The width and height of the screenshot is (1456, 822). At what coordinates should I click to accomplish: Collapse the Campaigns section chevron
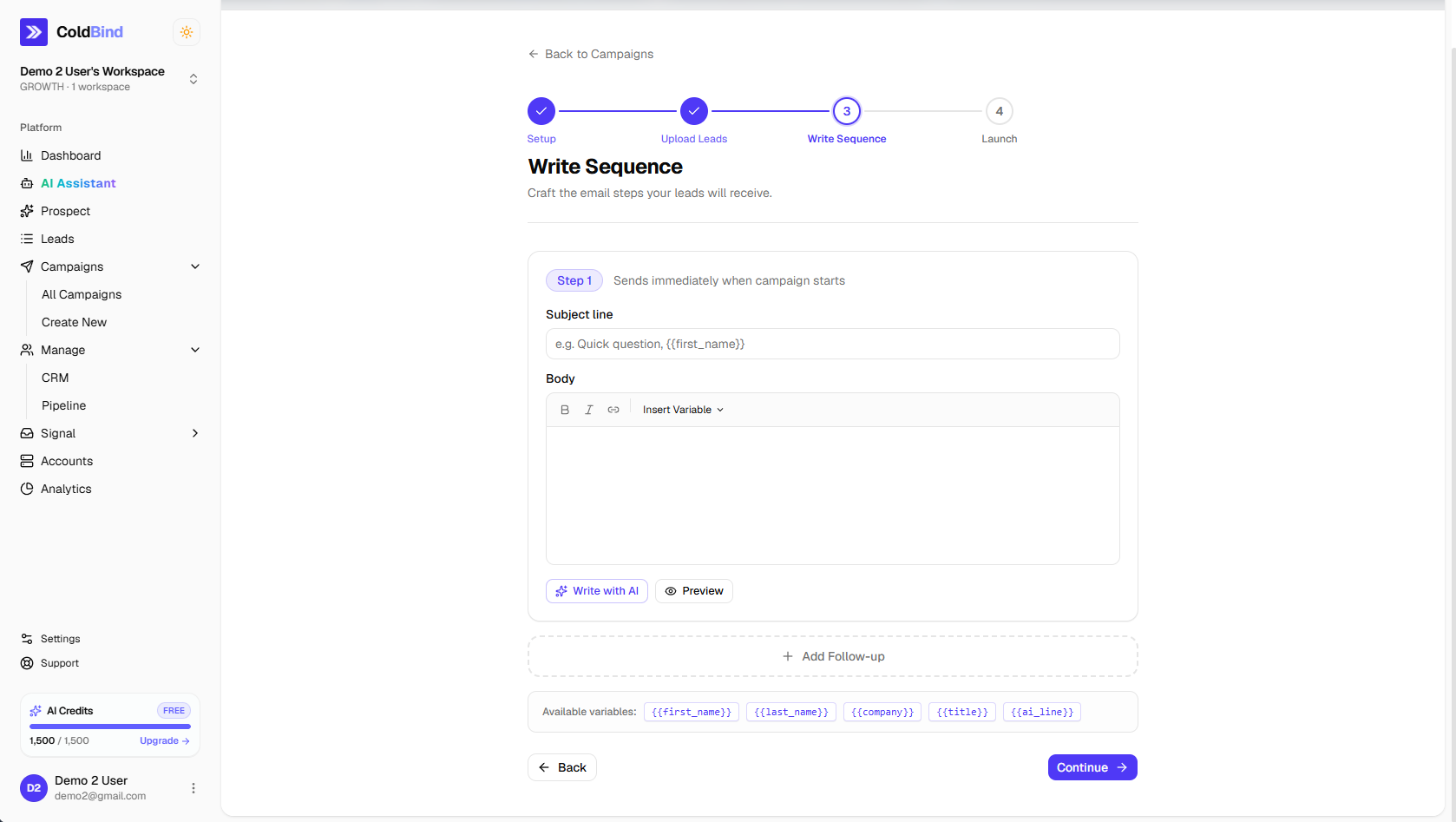coord(195,266)
